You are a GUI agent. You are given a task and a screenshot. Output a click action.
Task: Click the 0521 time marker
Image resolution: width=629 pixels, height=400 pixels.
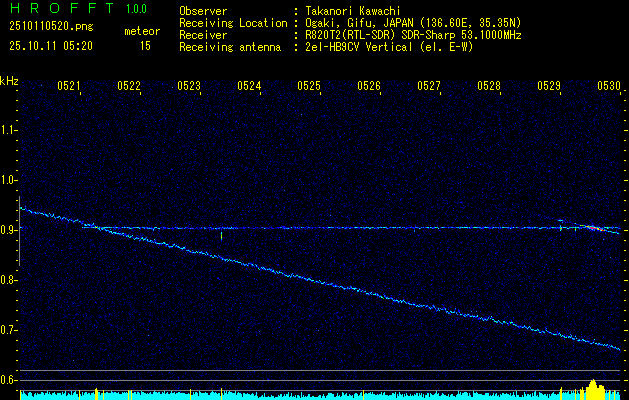coord(69,87)
